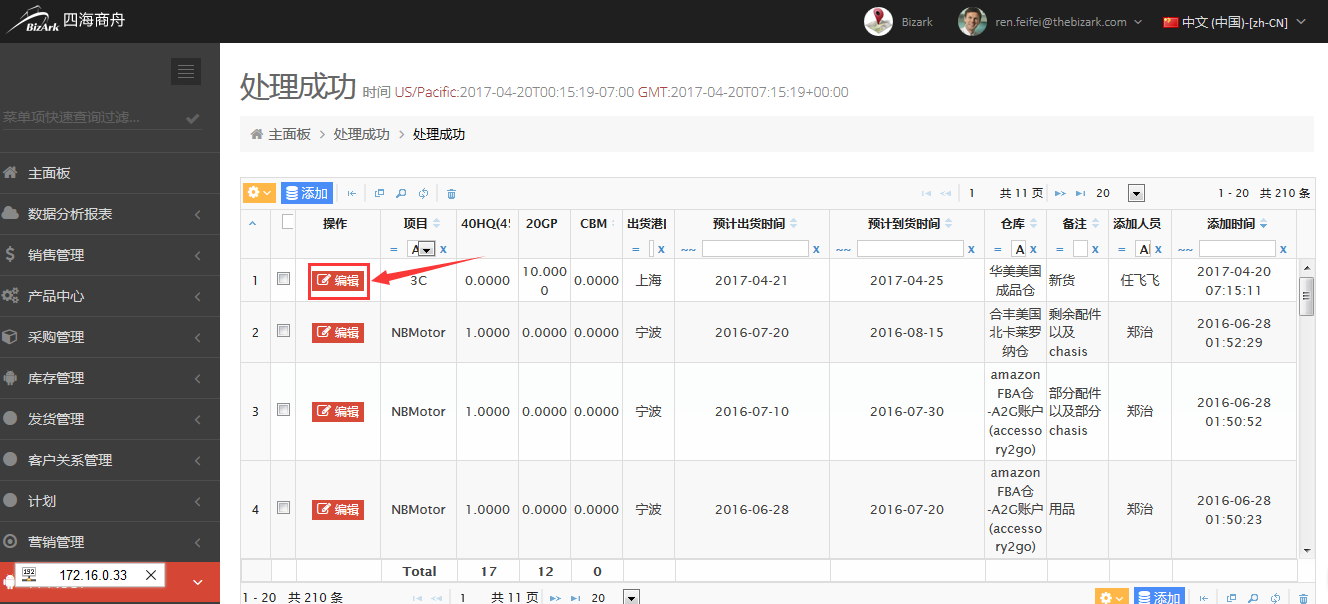Tick the select-all checkbox in header
Image resolution: width=1328 pixels, height=604 pixels.
tap(288, 222)
